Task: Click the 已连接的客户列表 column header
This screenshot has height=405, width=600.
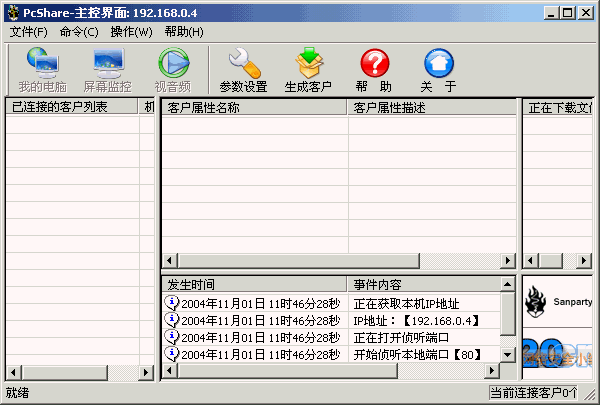Action: (x=72, y=107)
